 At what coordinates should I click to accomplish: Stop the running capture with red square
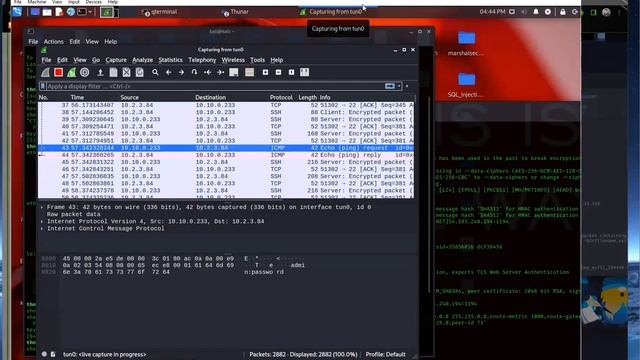58,72
